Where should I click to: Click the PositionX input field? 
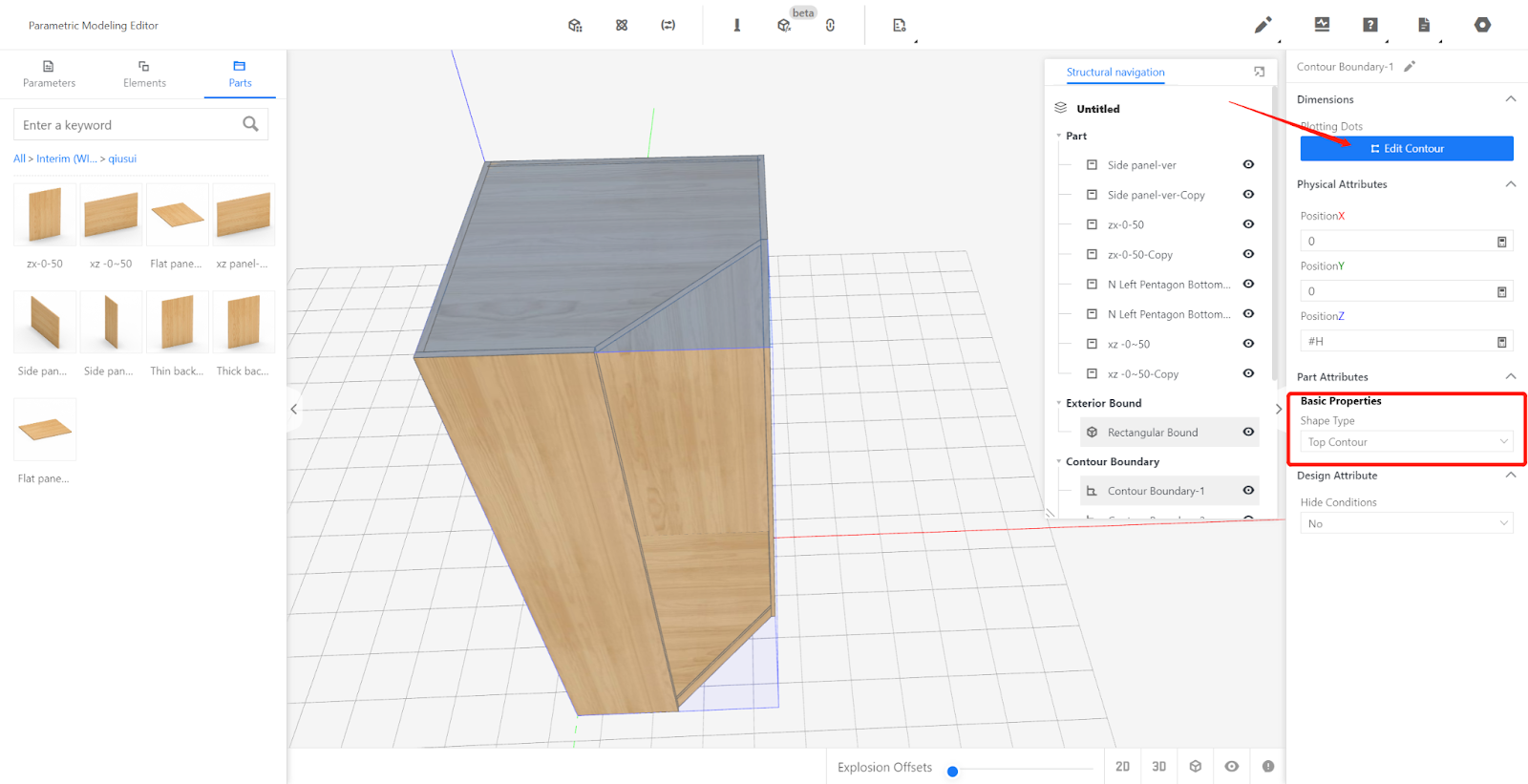point(1396,241)
